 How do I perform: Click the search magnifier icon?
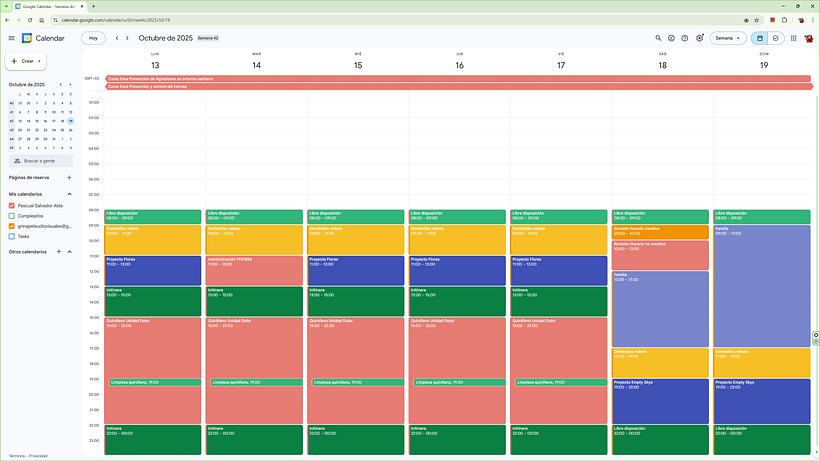[658, 38]
